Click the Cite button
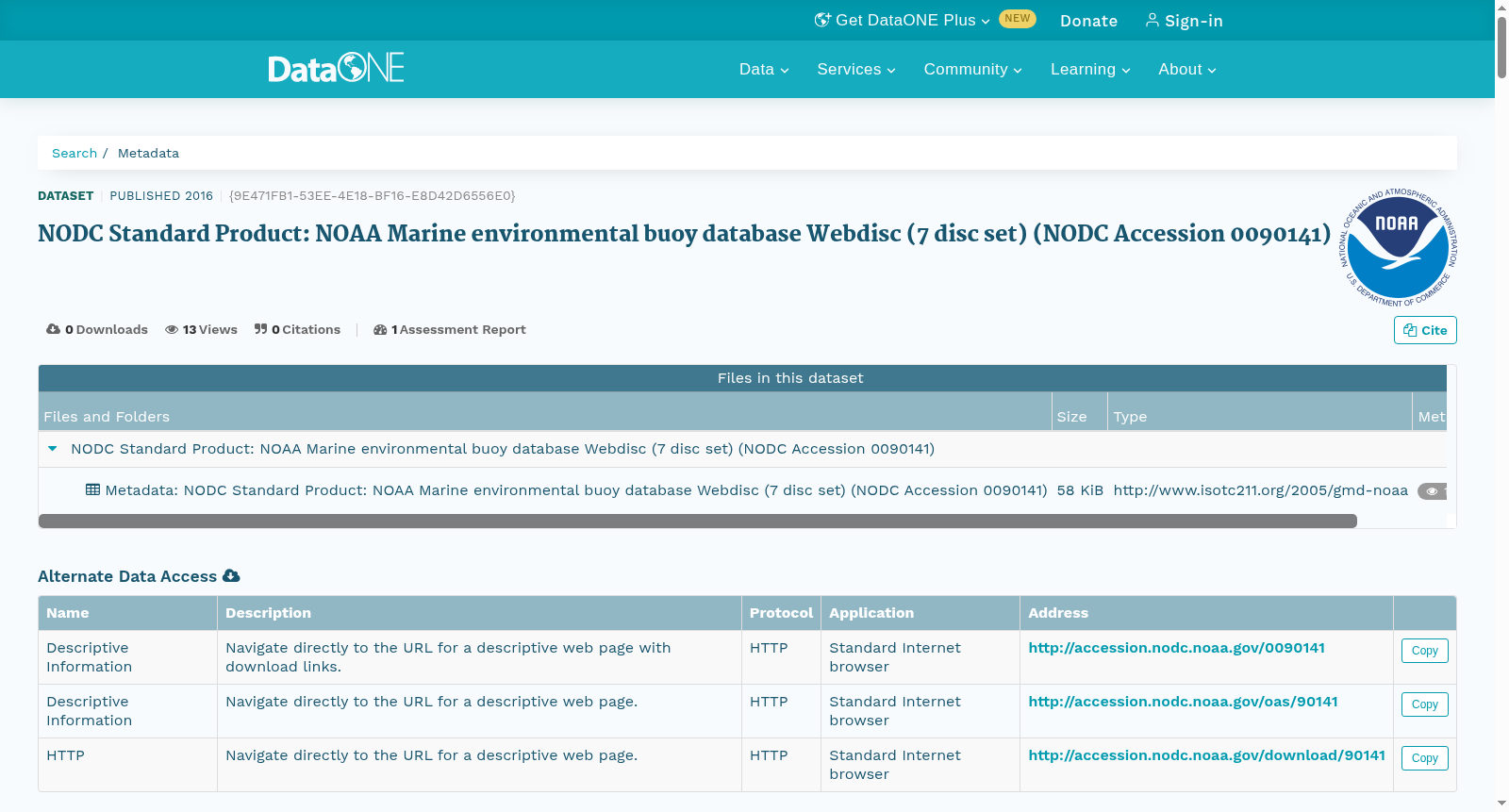 [x=1425, y=330]
